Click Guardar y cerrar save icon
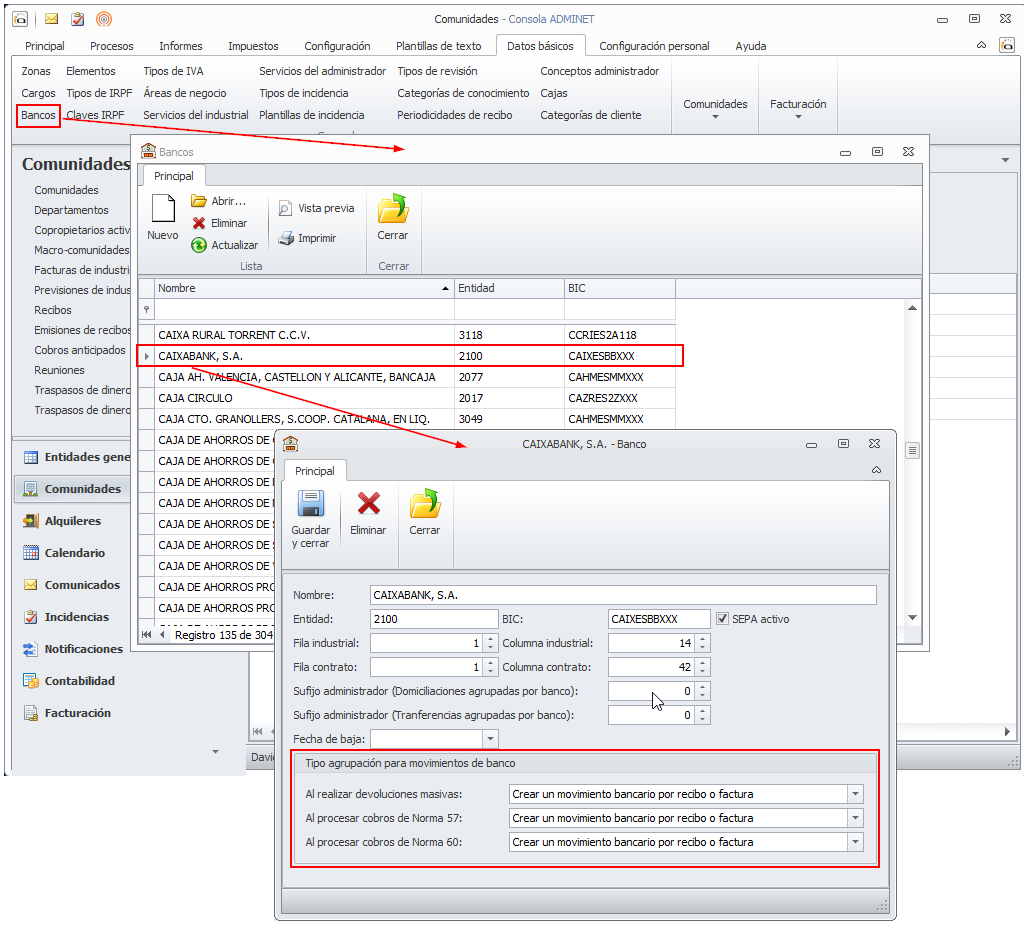1024x925 pixels. pyautogui.click(x=310, y=504)
